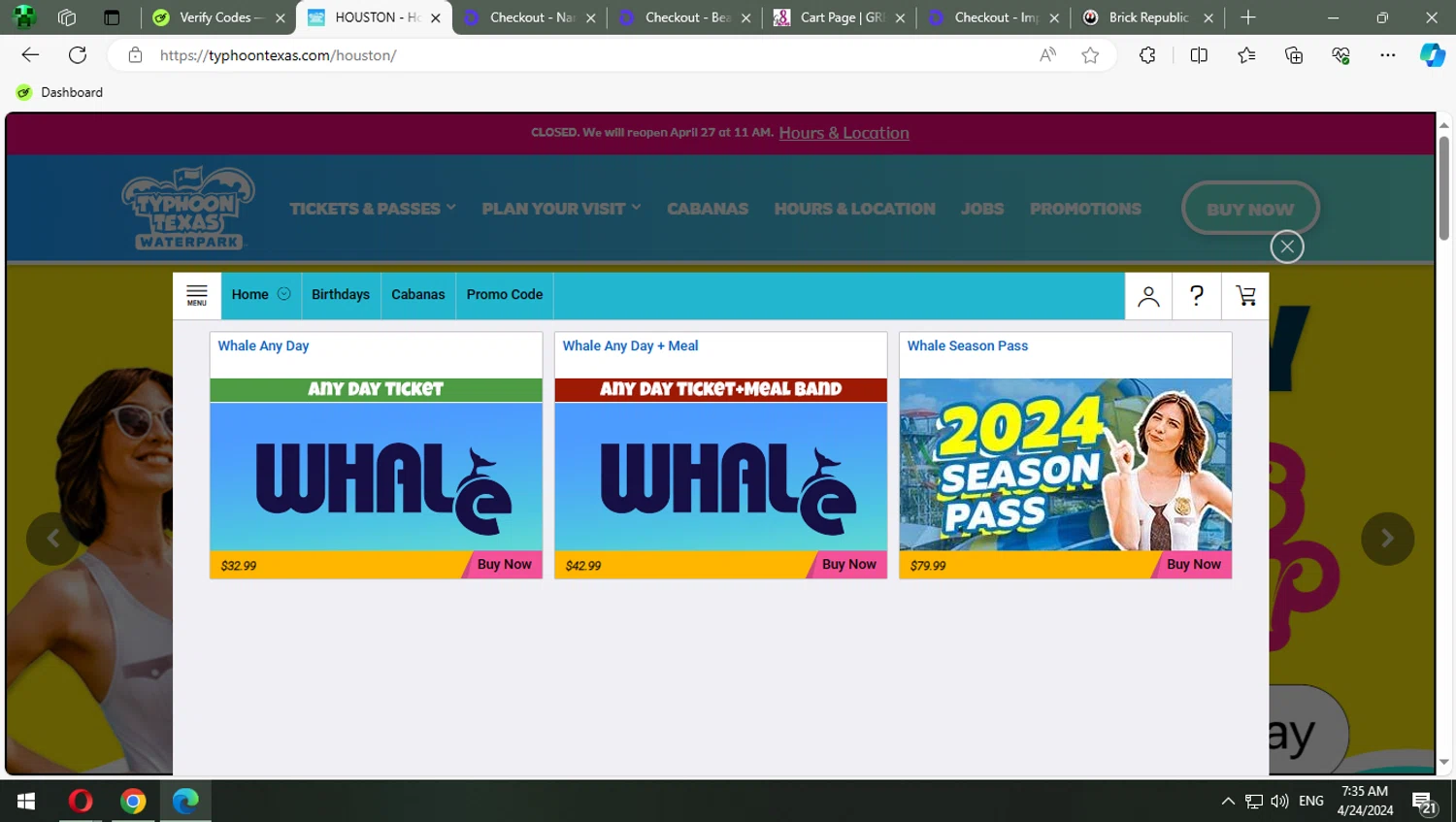Open the shopping cart icon

(x=1245, y=296)
